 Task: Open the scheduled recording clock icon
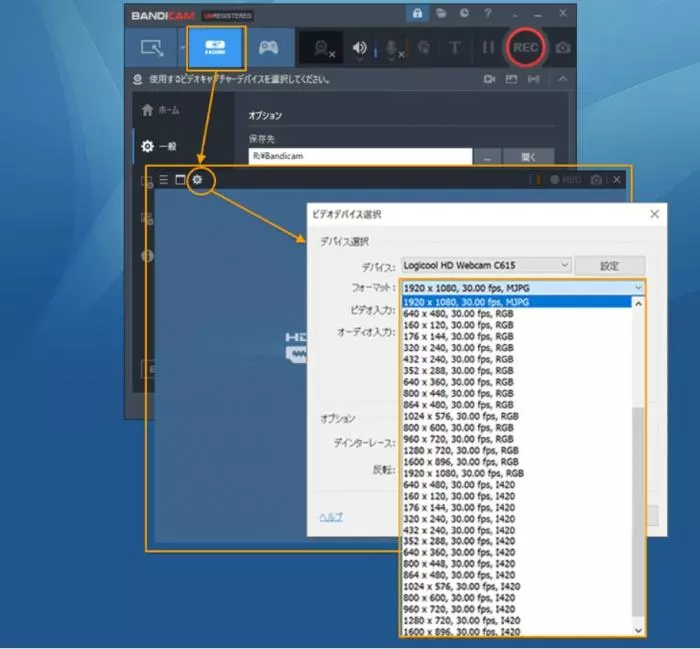[x=464, y=13]
